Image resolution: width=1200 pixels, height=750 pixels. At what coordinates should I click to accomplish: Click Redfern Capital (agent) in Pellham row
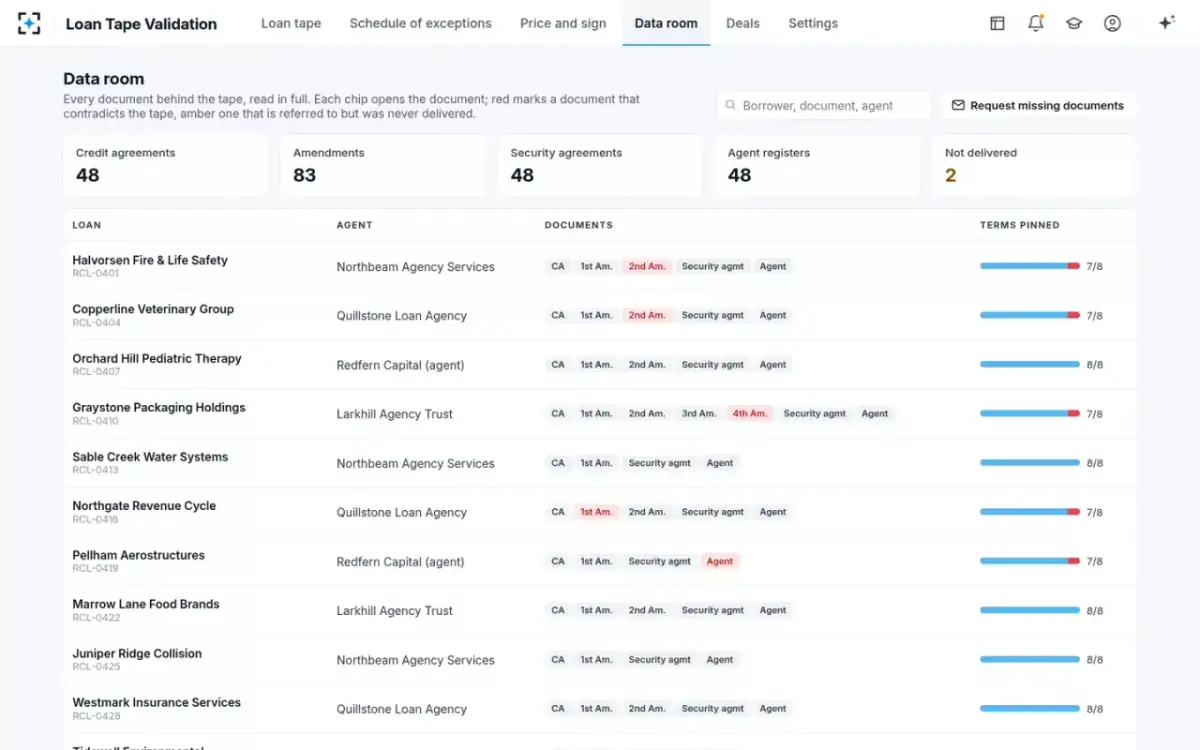[400, 562]
